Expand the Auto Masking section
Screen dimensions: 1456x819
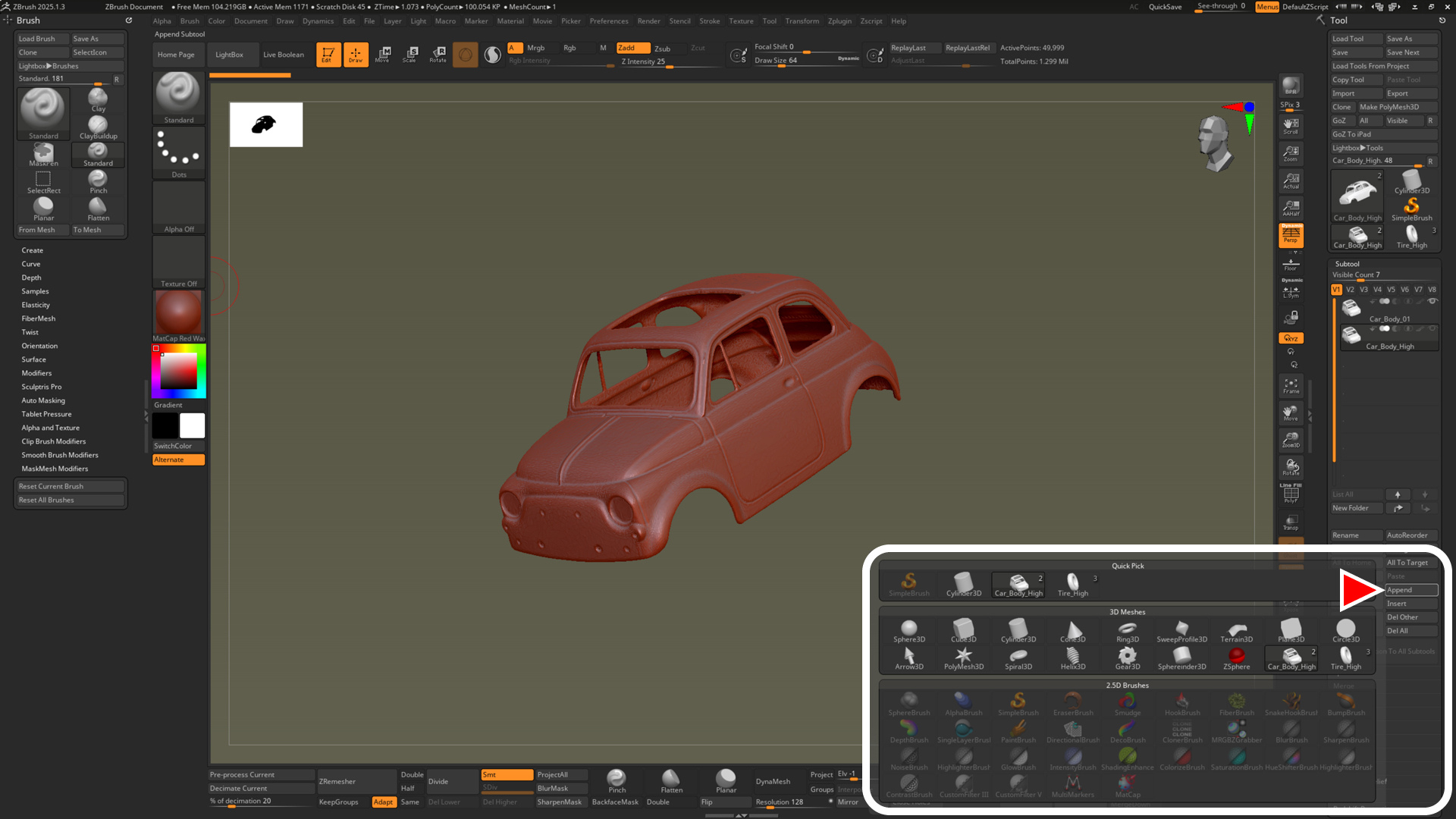43,400
